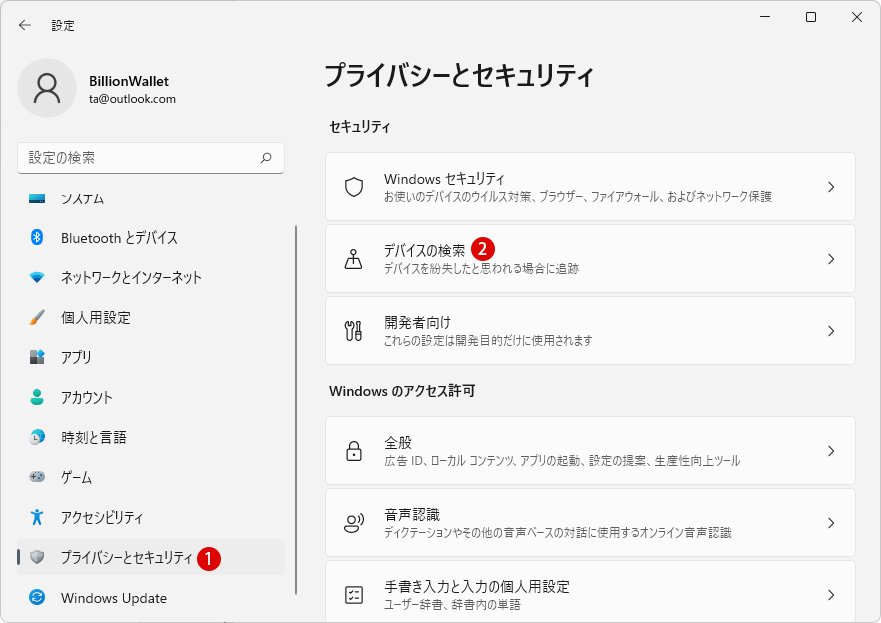The width and height of the screenshot is (881, 623).
Task: Click the 手書き入力 checklist icon
Action: pos(353,595)
